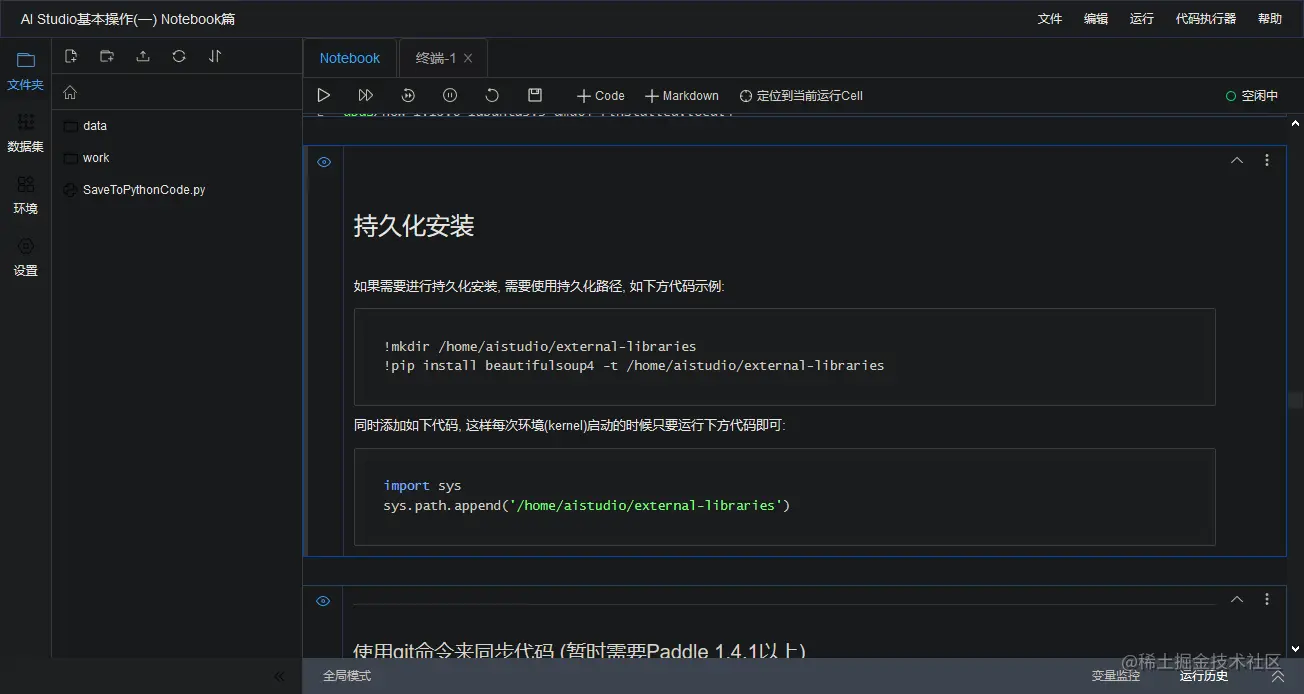
Task: Collapse the 持久化安装 cell
Action: [1237, 160]
